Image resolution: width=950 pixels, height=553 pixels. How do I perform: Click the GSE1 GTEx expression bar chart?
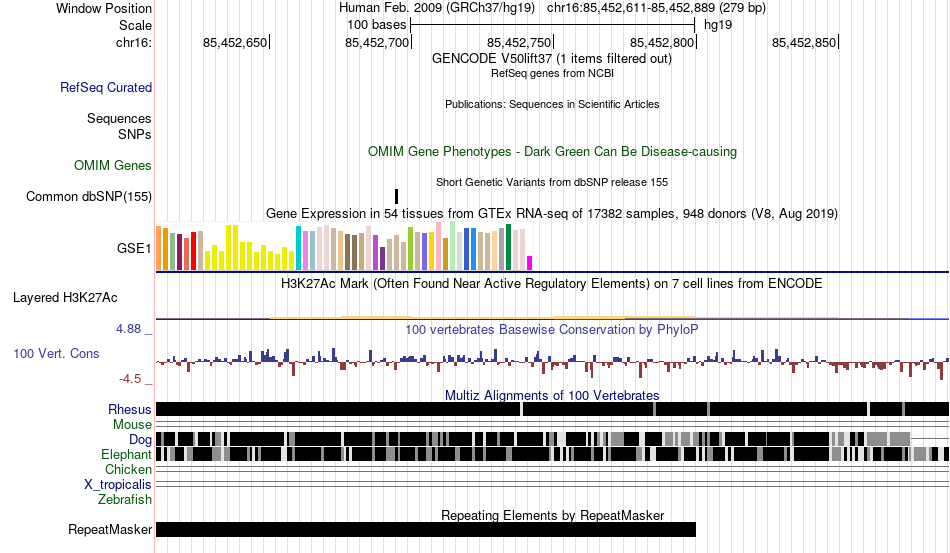coord(344,247)
